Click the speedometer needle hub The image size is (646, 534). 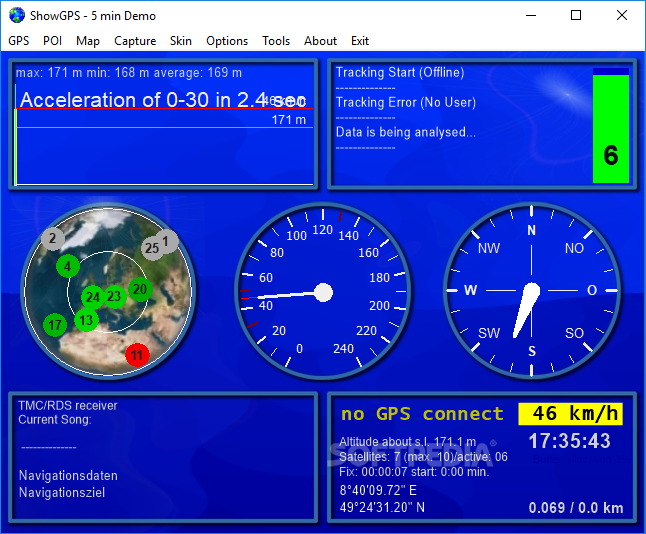pyautogui.click(x=323, y=293)
